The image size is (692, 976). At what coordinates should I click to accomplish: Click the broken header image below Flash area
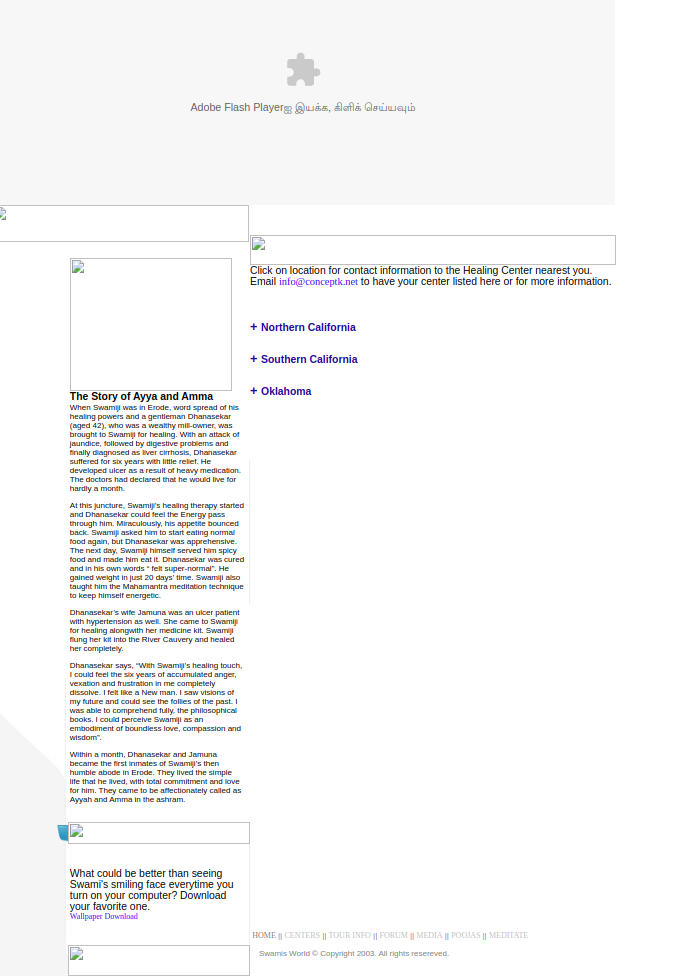124,223
